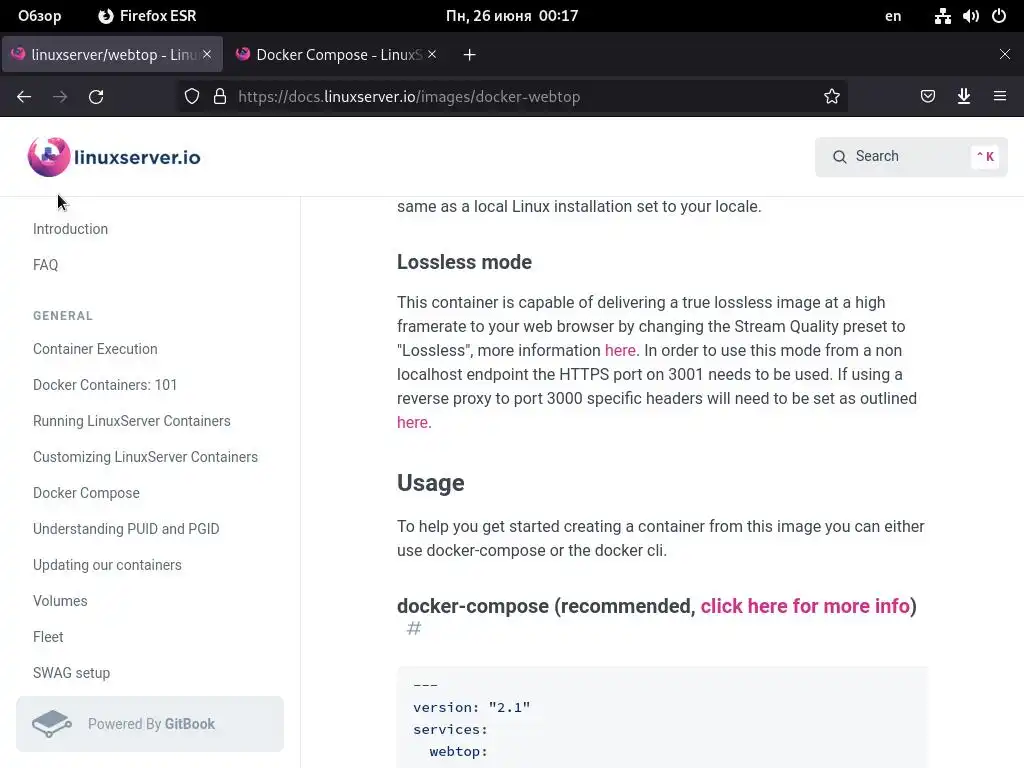Viewport: 1024px width, 768px height.
Task: Open the clock and calendar dropdown
Action: (x=512, y=16)
